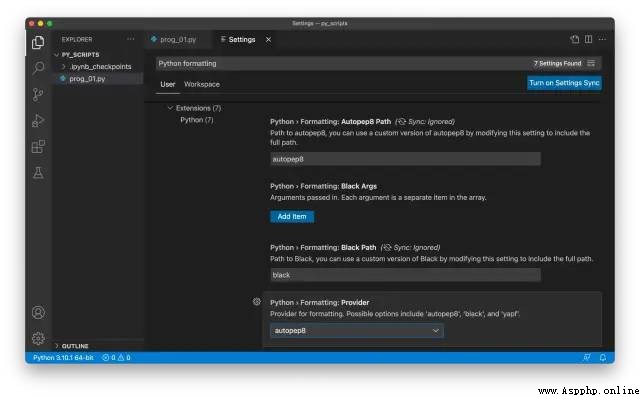Screen dimensions: 640x397
Task: Click the Formatting Provider setting title
Action: pyautogui.click(x=320, y=302)
